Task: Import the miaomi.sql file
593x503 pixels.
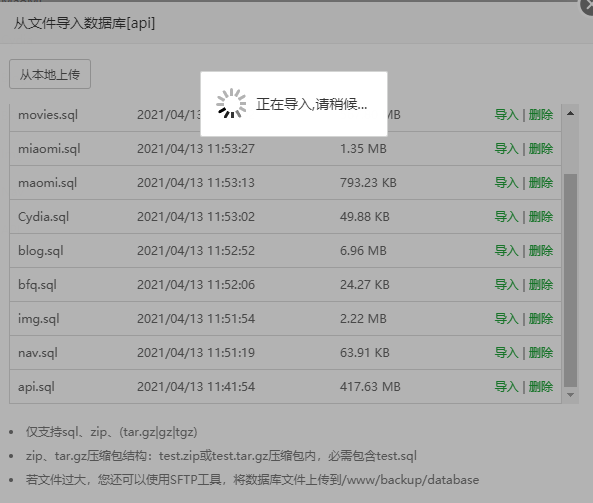Action: 506,149
